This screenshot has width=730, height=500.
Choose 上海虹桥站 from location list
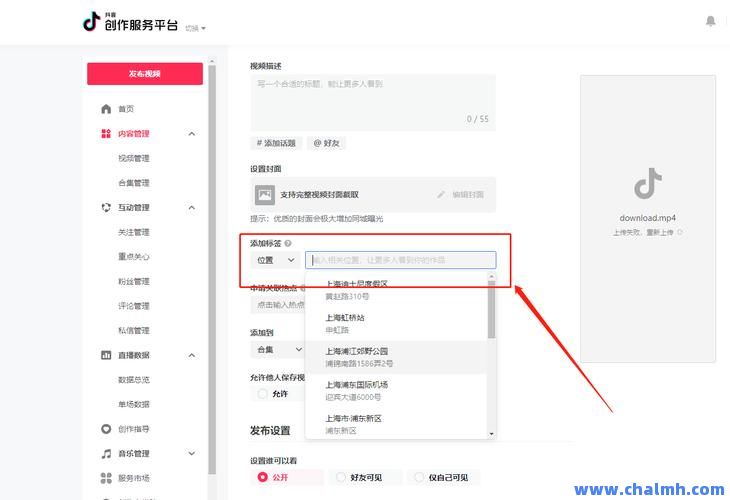click(396, 324)
